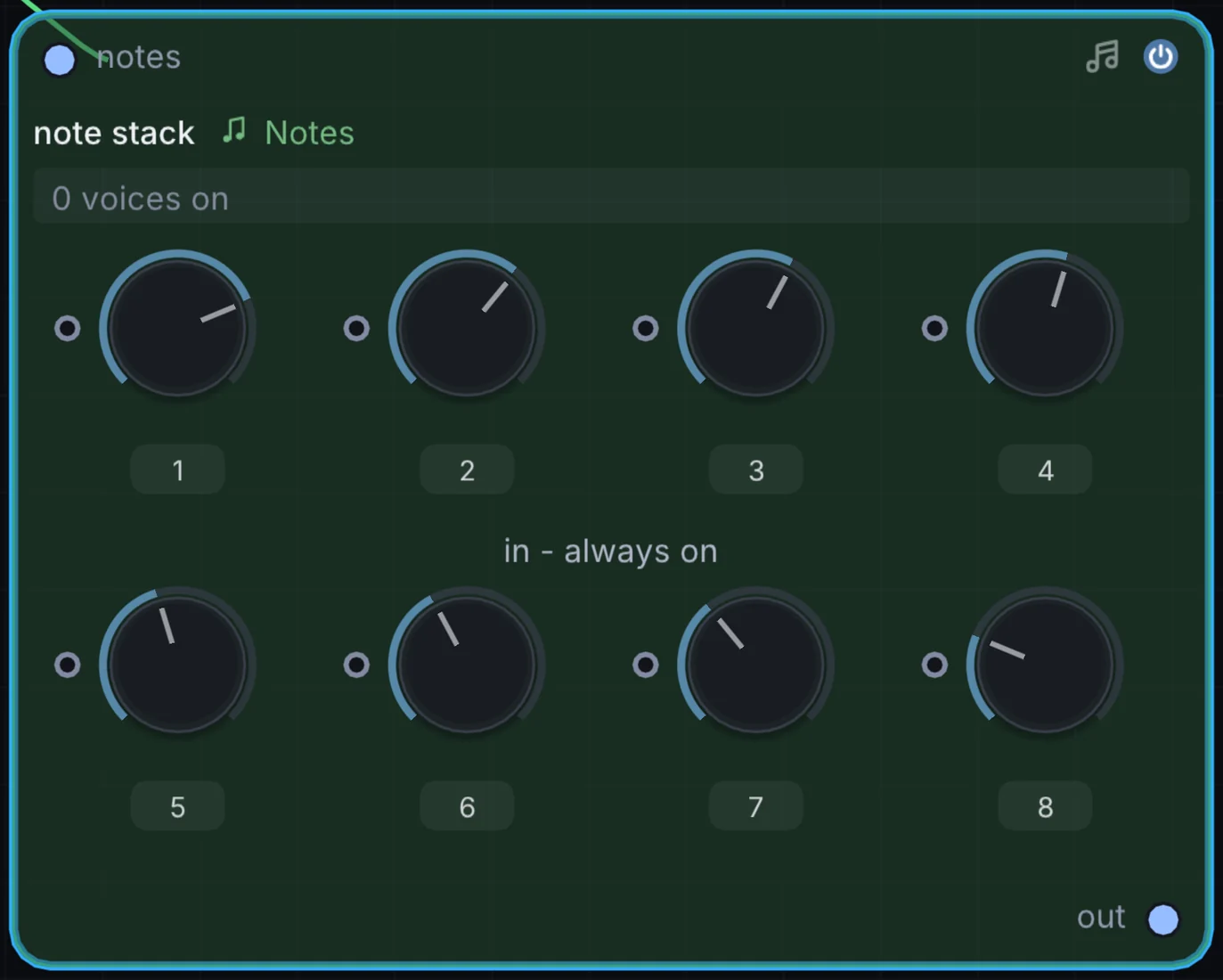Click knob above label 1
The height and width of the screenshot is (980, 1223).
tap(177, 328)
